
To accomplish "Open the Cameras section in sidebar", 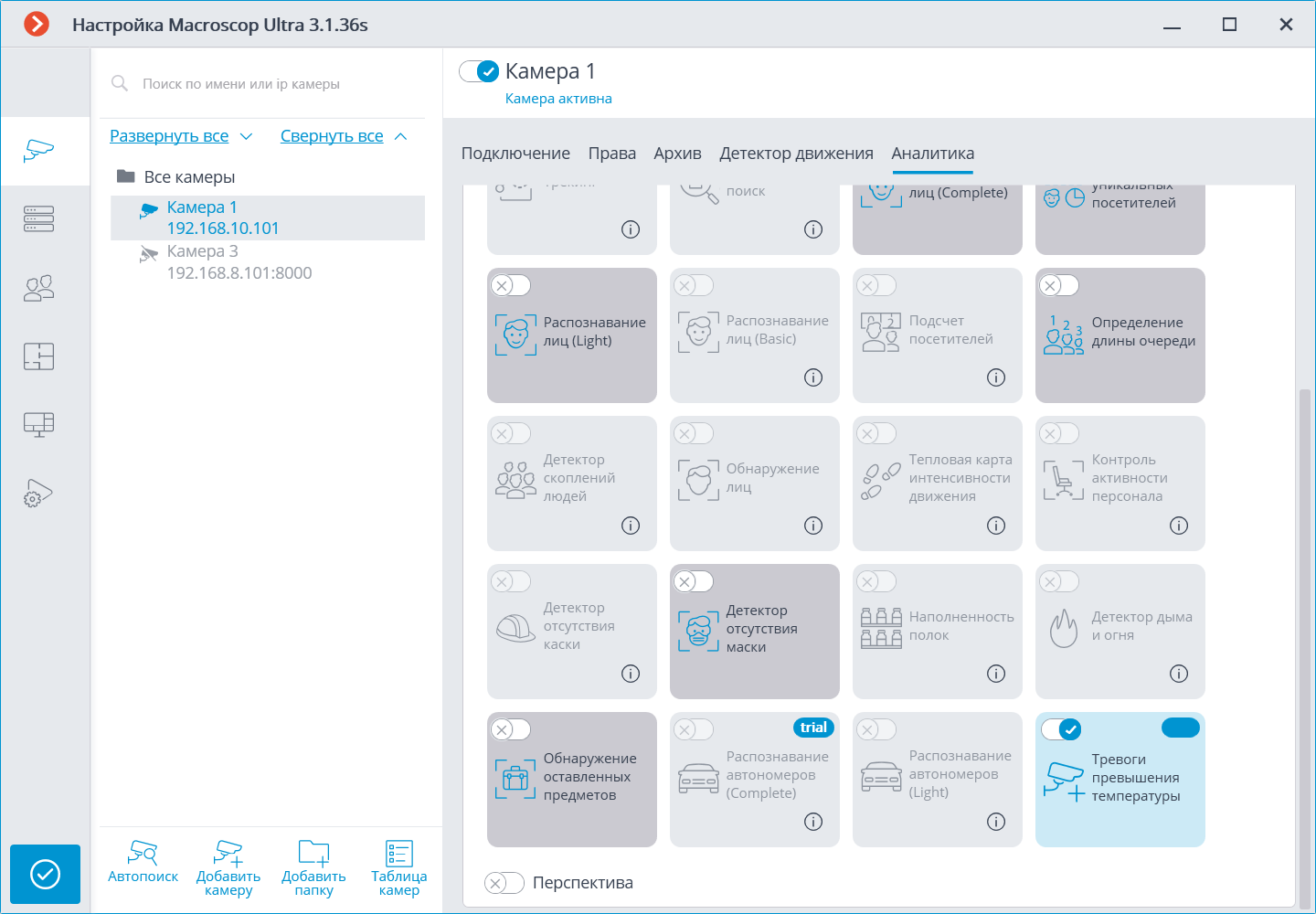I will [x=39, y=151].
